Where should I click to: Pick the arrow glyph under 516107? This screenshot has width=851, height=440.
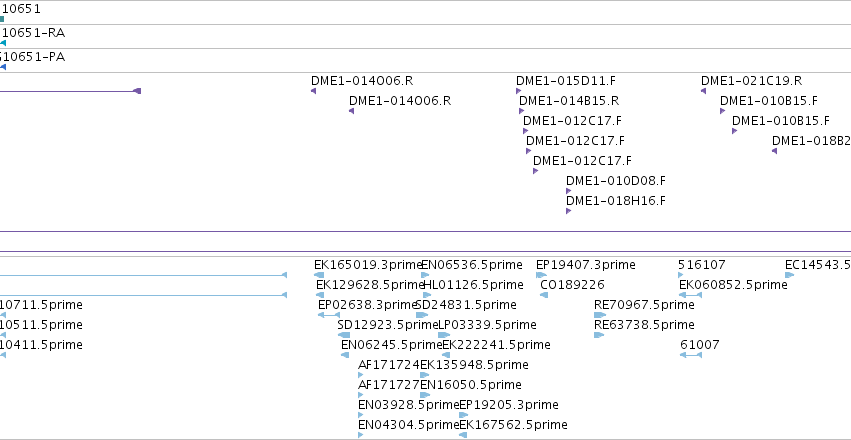point(681,275)
